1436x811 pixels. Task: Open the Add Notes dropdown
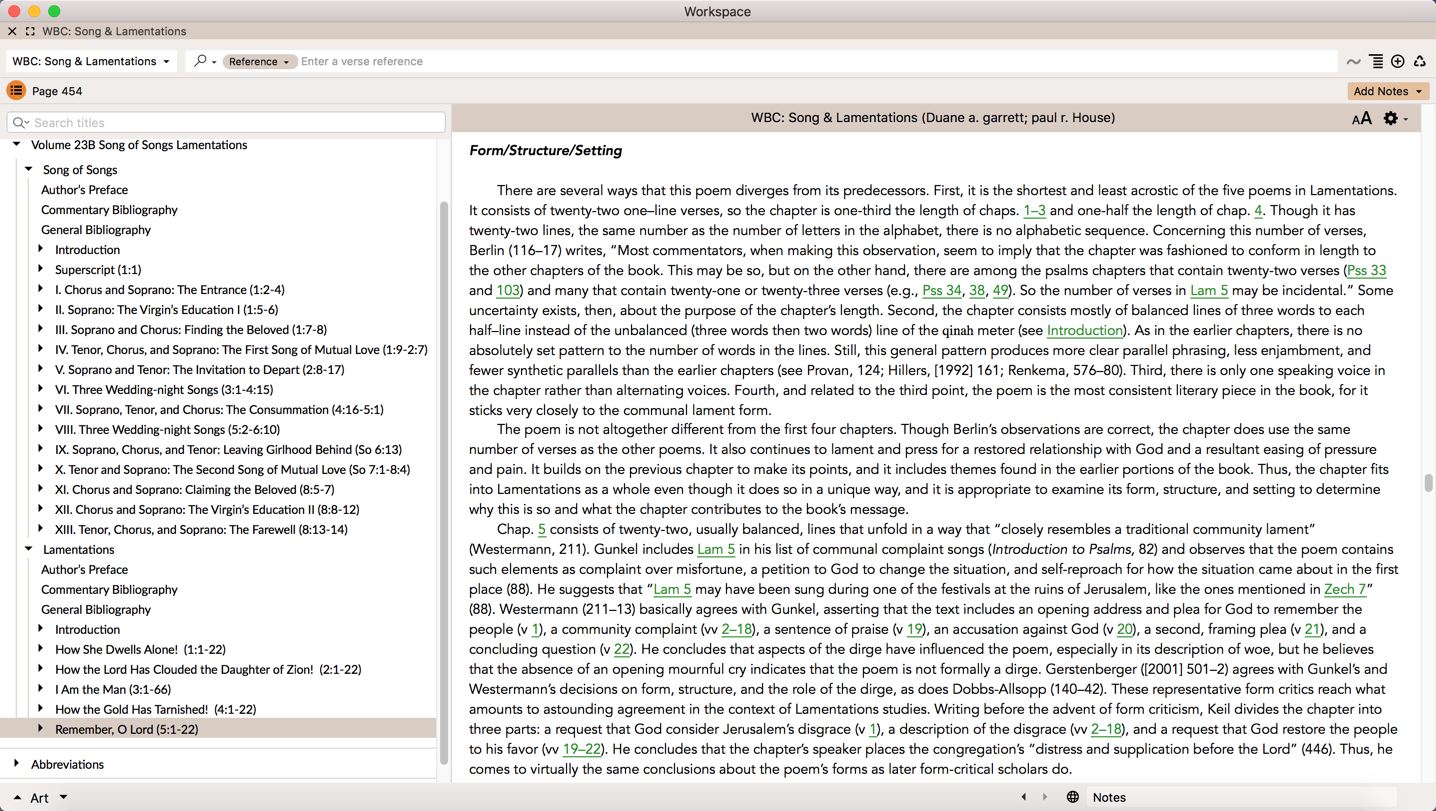pos(1387,91)
